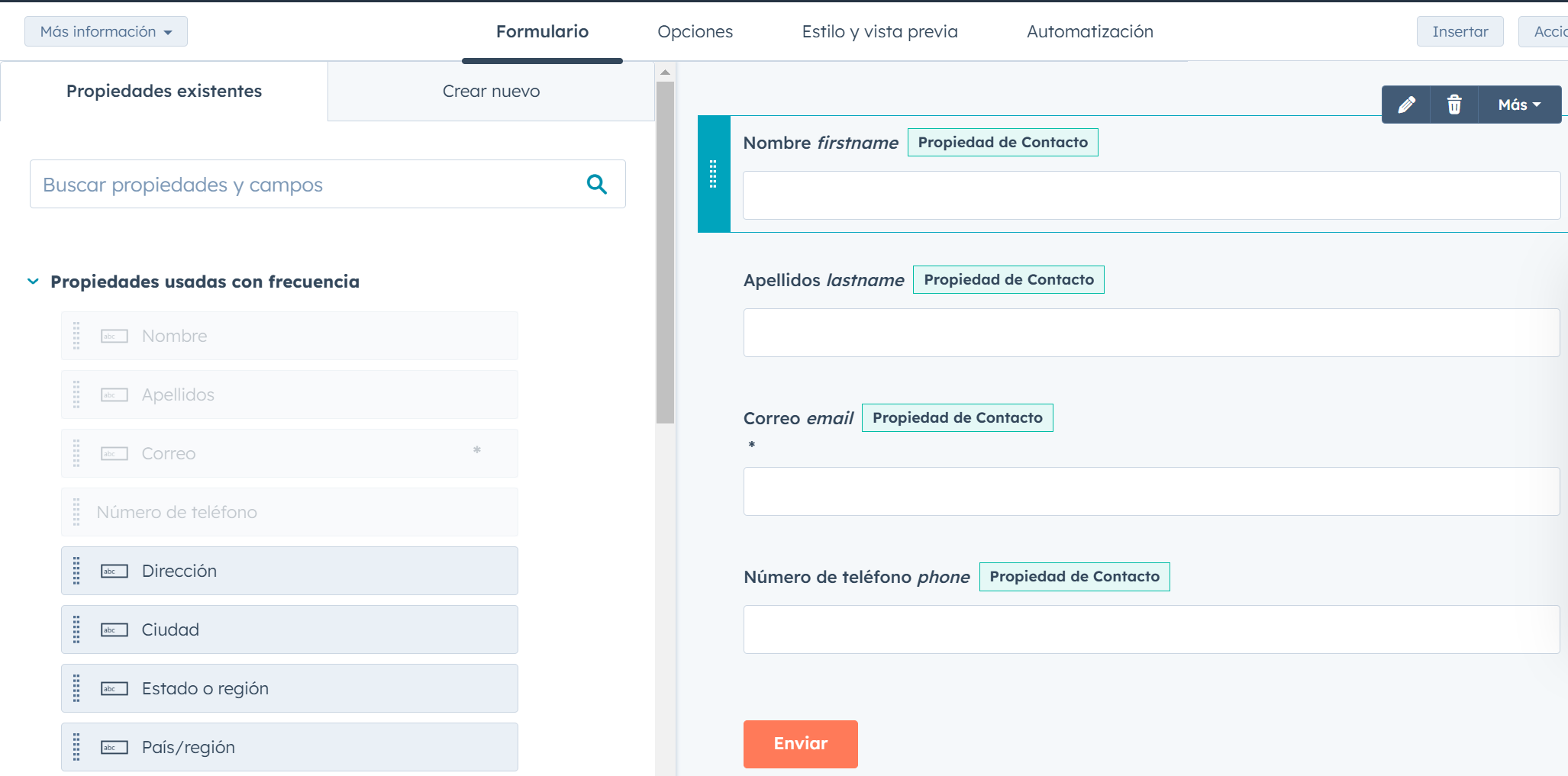Click the magnifying glass search icon
The width and height of the screenshot is (1568, 776).
(x=596, y=184)
